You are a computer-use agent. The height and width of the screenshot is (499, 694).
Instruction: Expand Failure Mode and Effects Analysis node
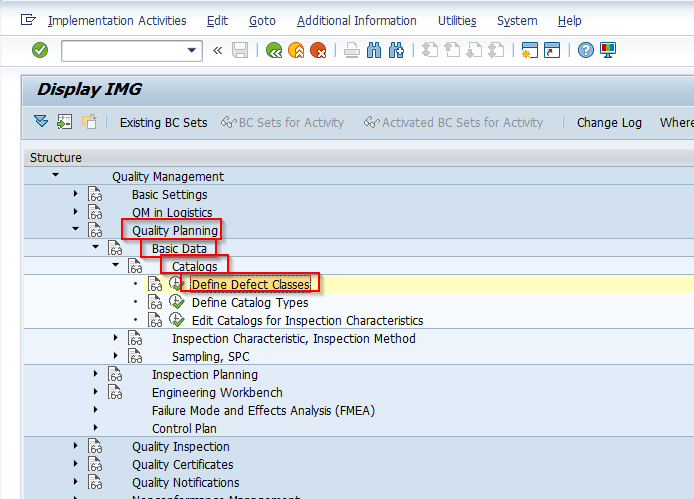pyautogui.click(x=96, y=410)
